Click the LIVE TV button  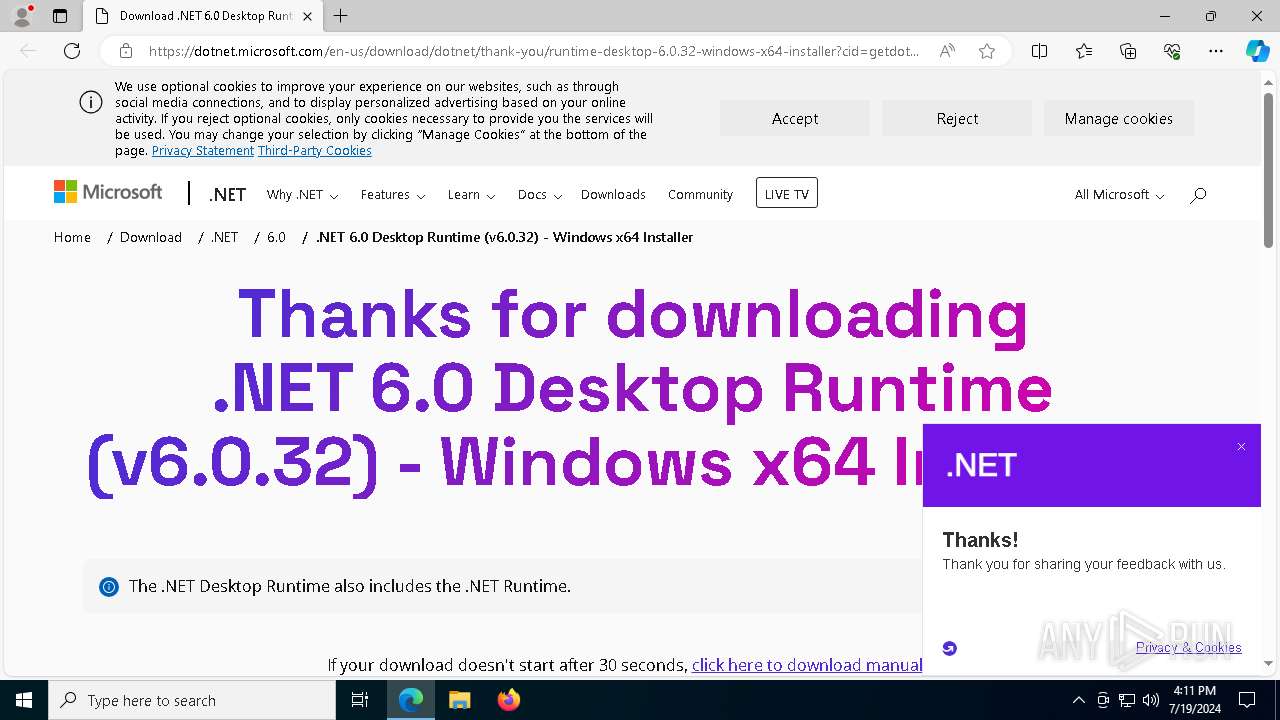[787, 194]
